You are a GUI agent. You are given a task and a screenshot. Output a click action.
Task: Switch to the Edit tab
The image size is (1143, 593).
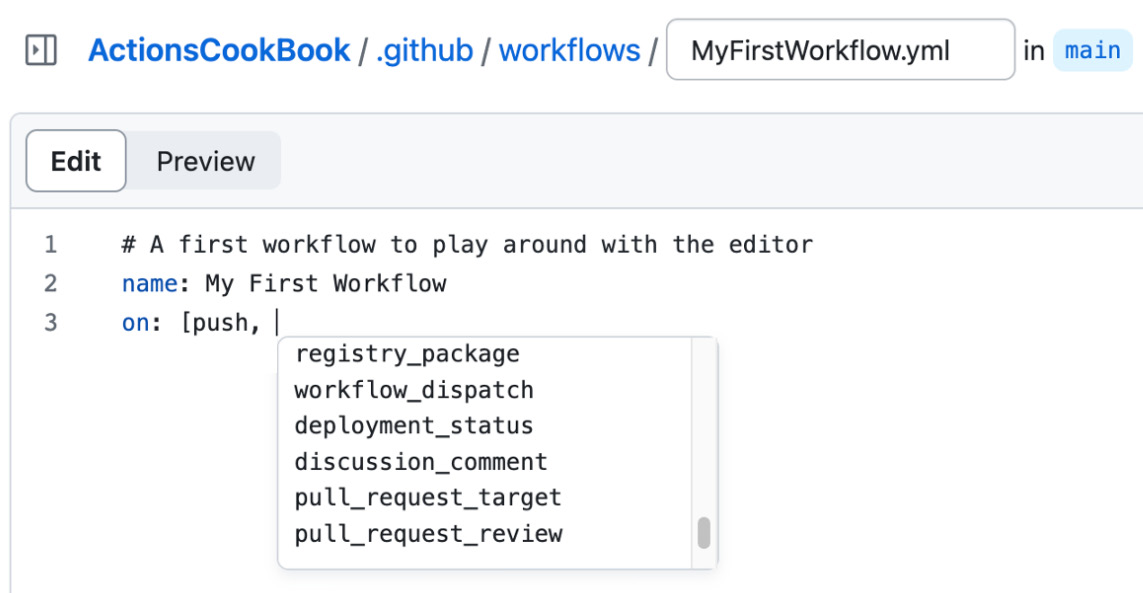click(x=76, y=161)
